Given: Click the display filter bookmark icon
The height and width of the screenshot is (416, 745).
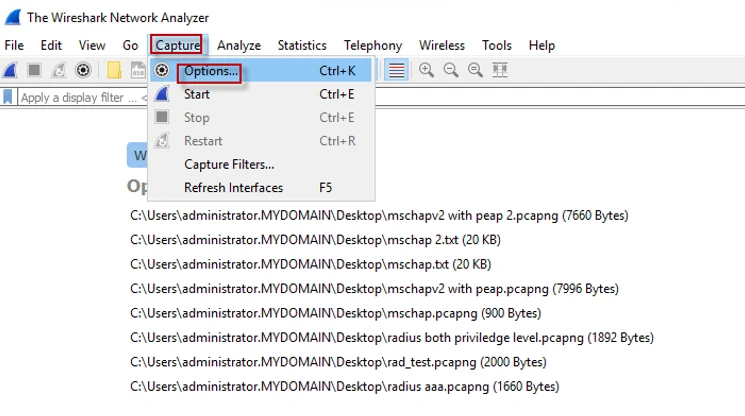Looking at the screenshot, I should [9, 98].
